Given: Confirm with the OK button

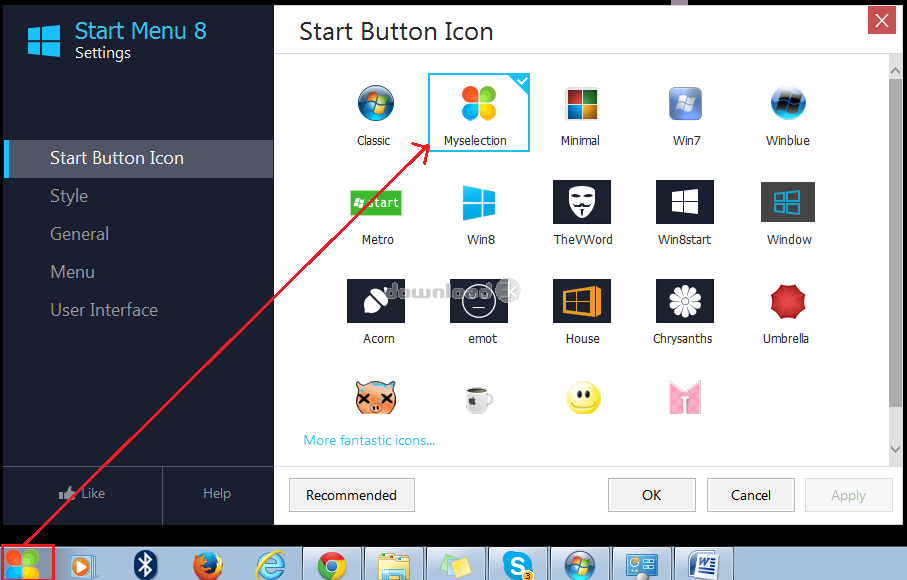Looking at the screenshot, I should pyautogui.click(x=651, y=495).
